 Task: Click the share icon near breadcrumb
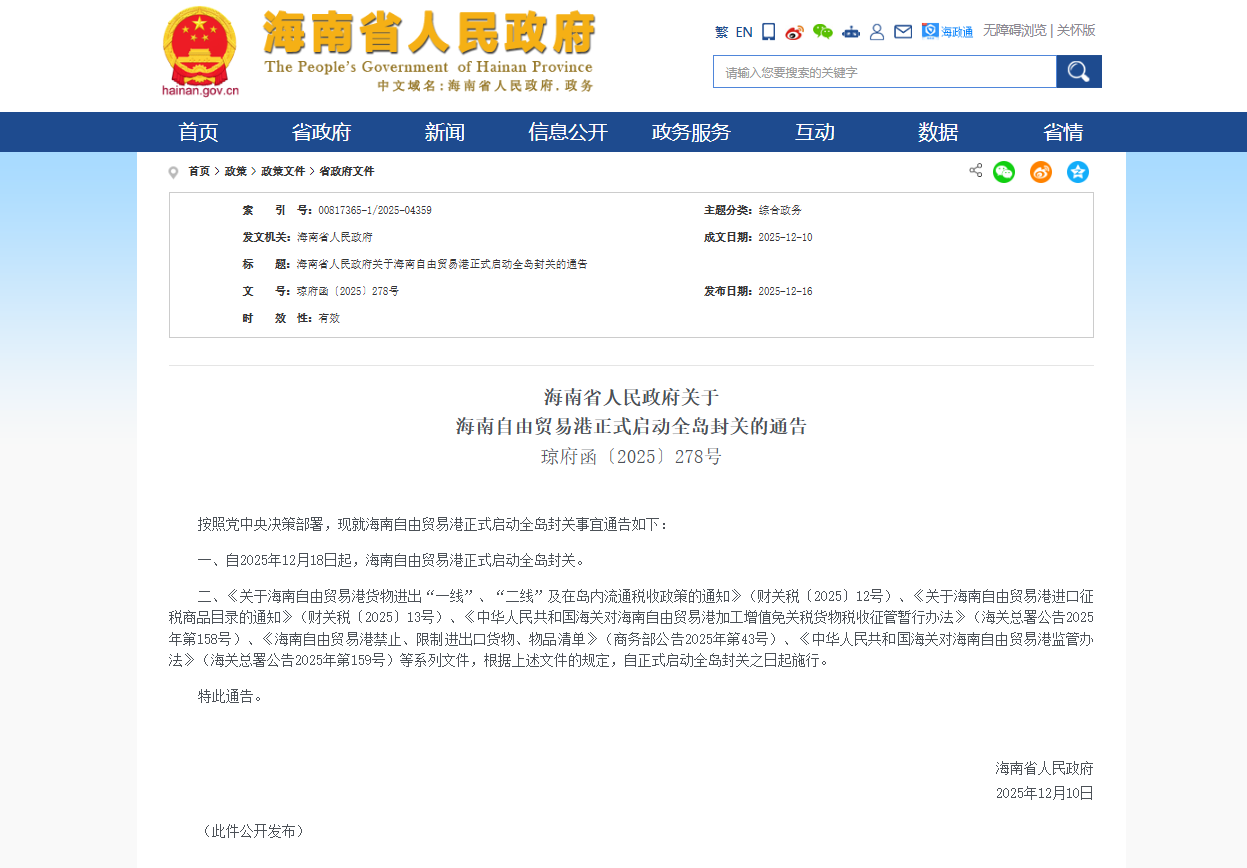click(975, 171)
